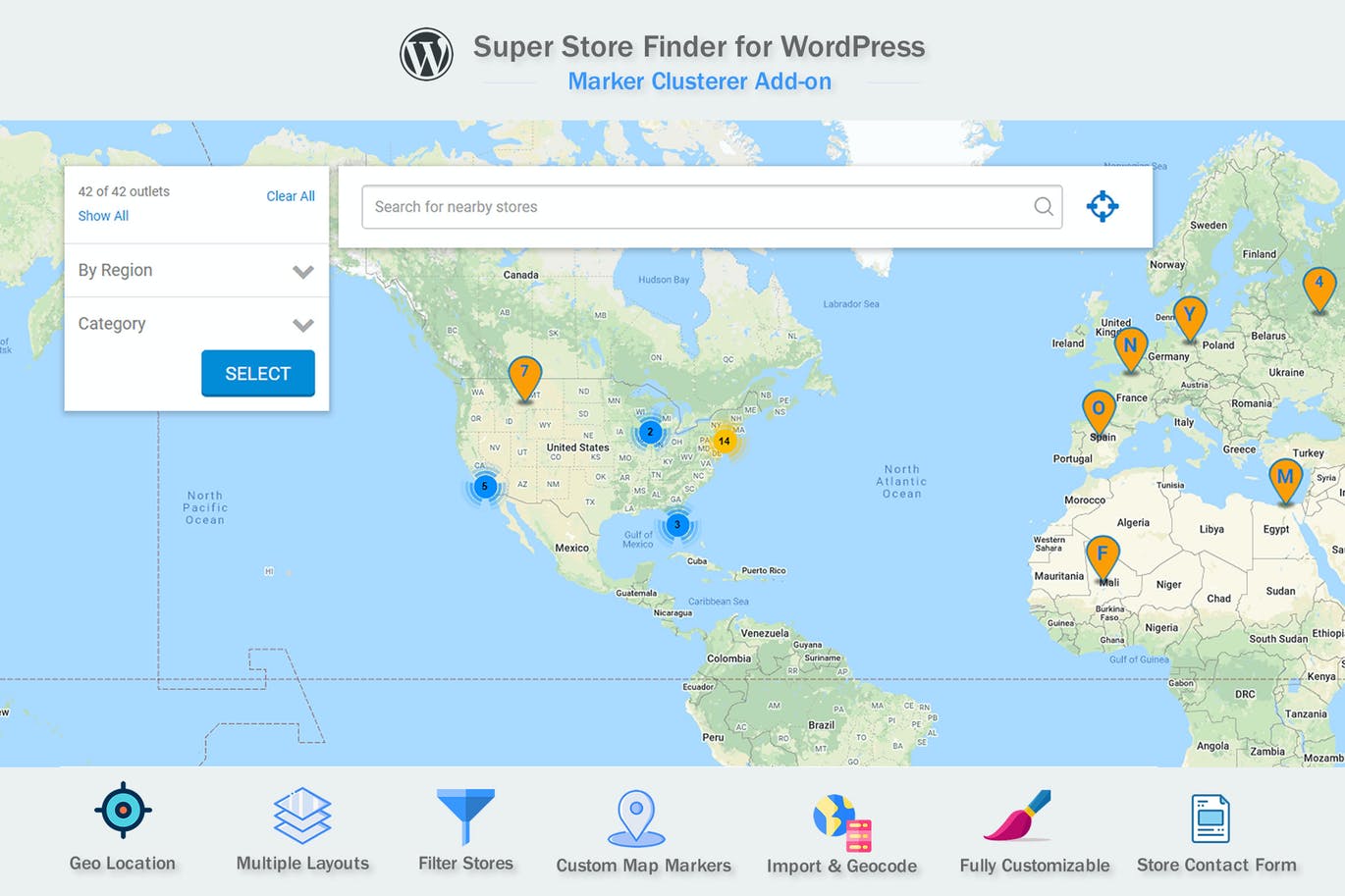Click the blue SELECT button
This screenshot has width=1345, height=896.
point(258,373)
